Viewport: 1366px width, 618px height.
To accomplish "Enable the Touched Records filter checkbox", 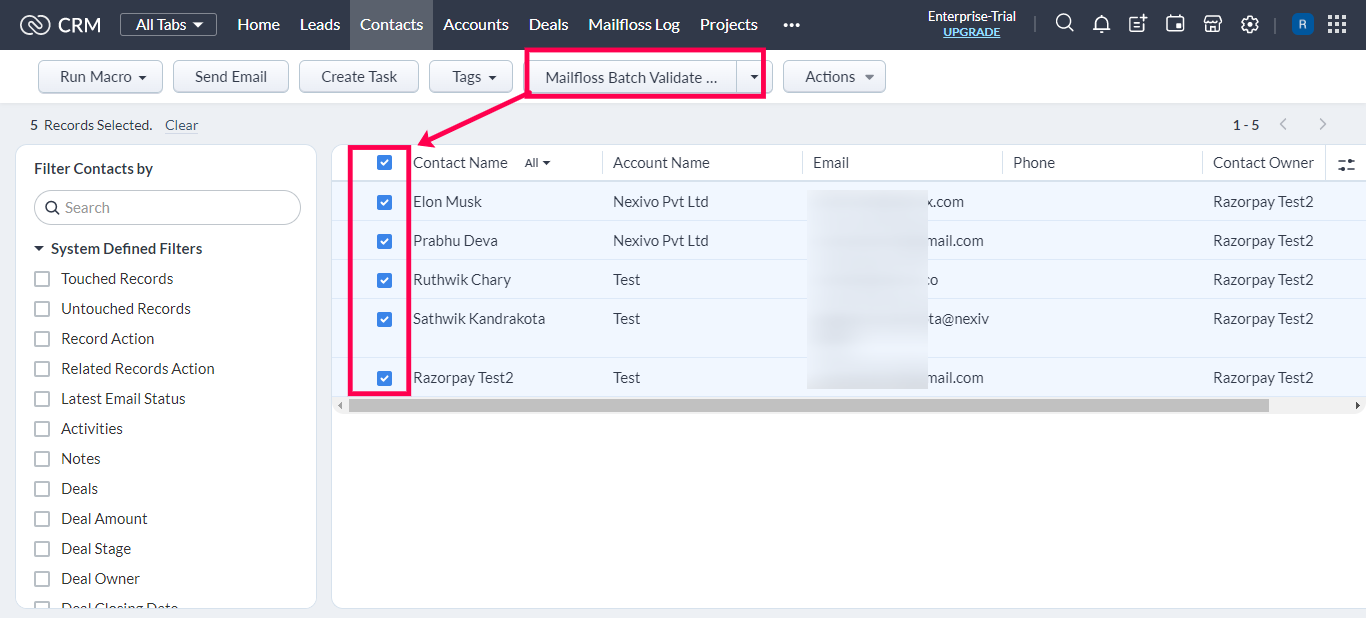I will [x=42, y=279].
